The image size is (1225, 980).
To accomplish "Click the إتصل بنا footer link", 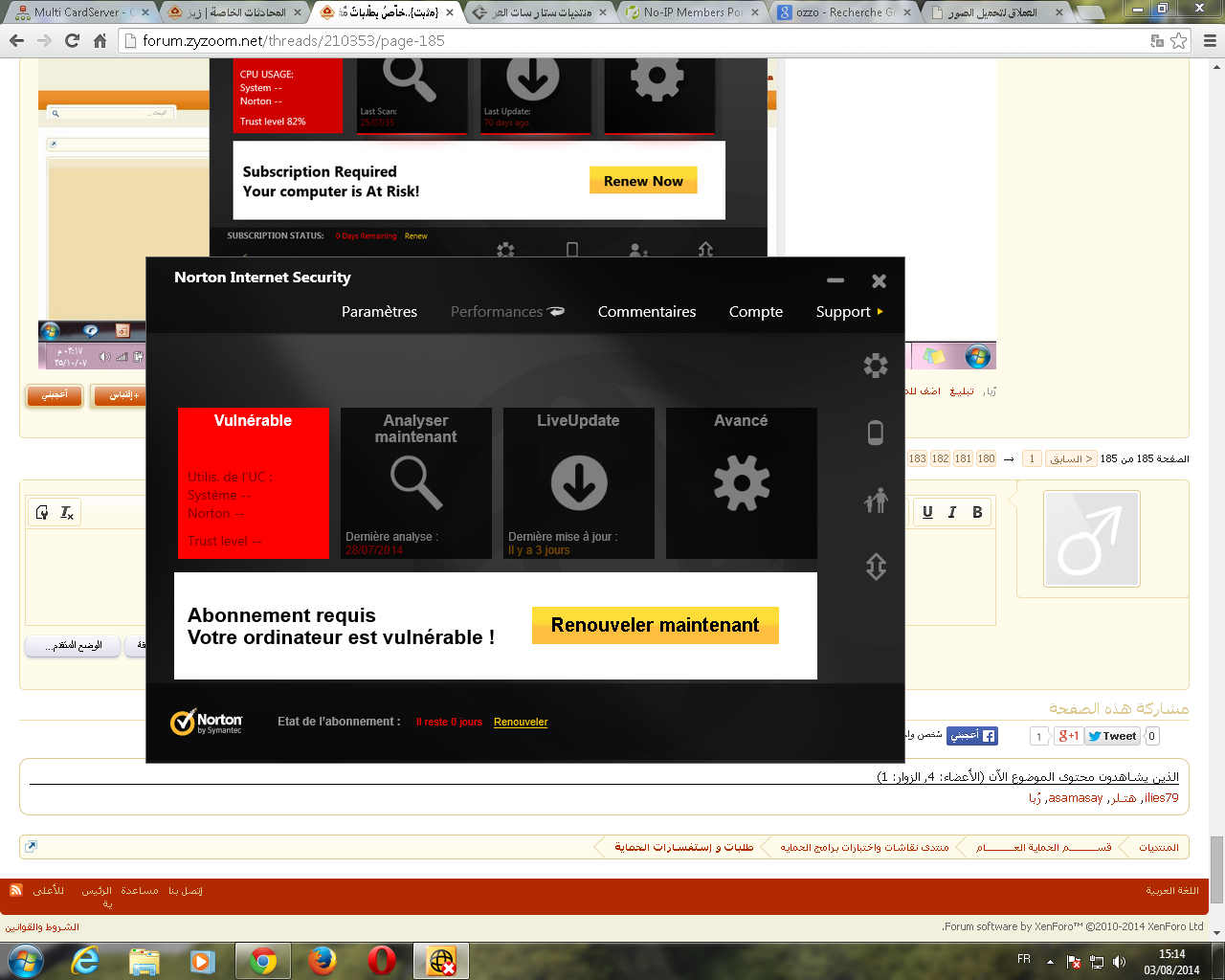I will [x=186, y=890].
